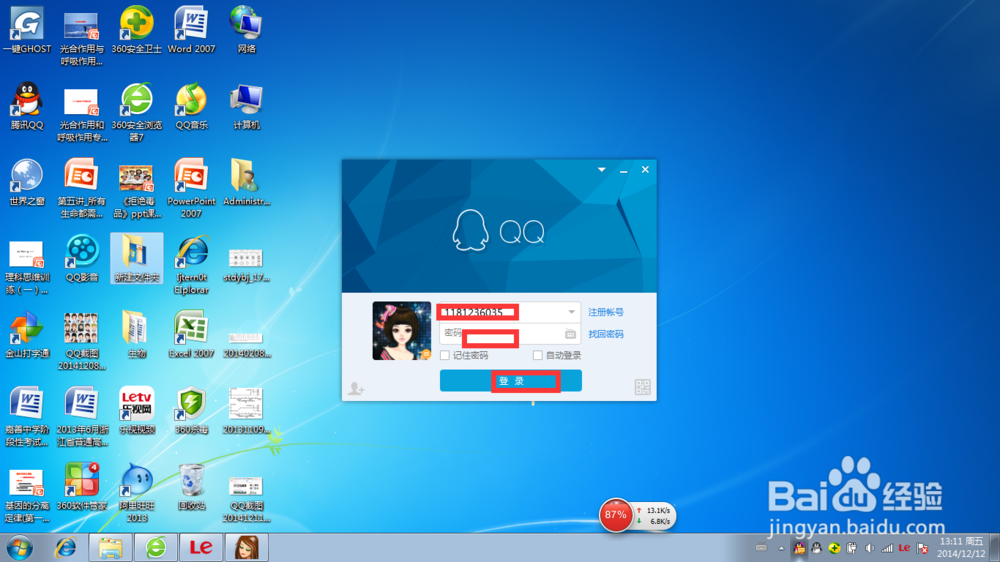Select the 360安全浏览器7 desktop icon
This screenshot has width=1000, height=562.
(136, 112)
